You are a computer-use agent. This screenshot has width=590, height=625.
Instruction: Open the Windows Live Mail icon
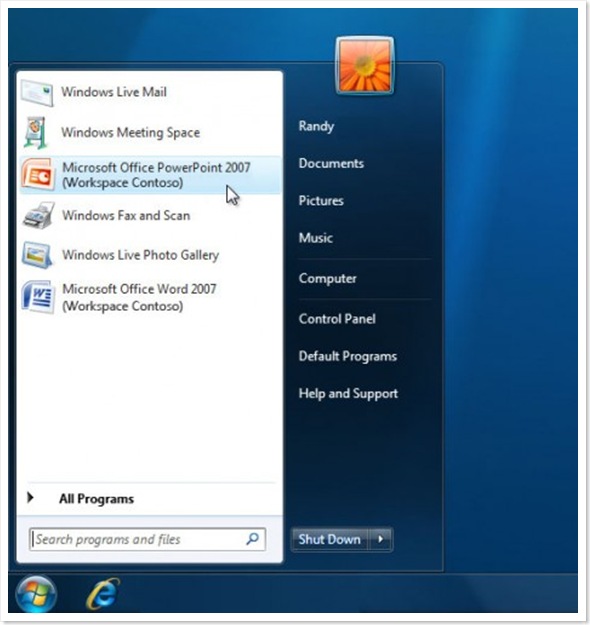tap(37, 93)
